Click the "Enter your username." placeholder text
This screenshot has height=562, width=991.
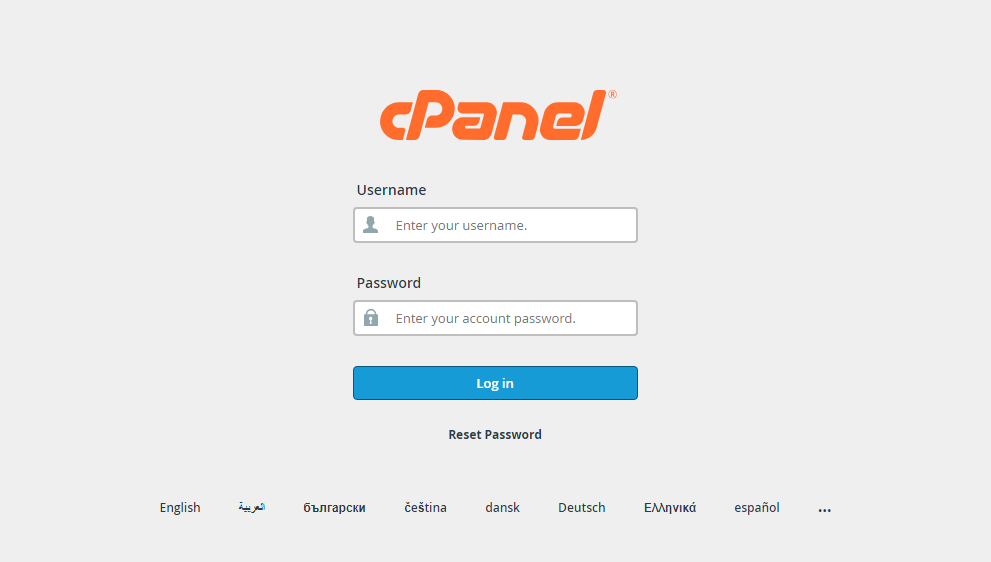pyautogui.click(x=461, y=226)
